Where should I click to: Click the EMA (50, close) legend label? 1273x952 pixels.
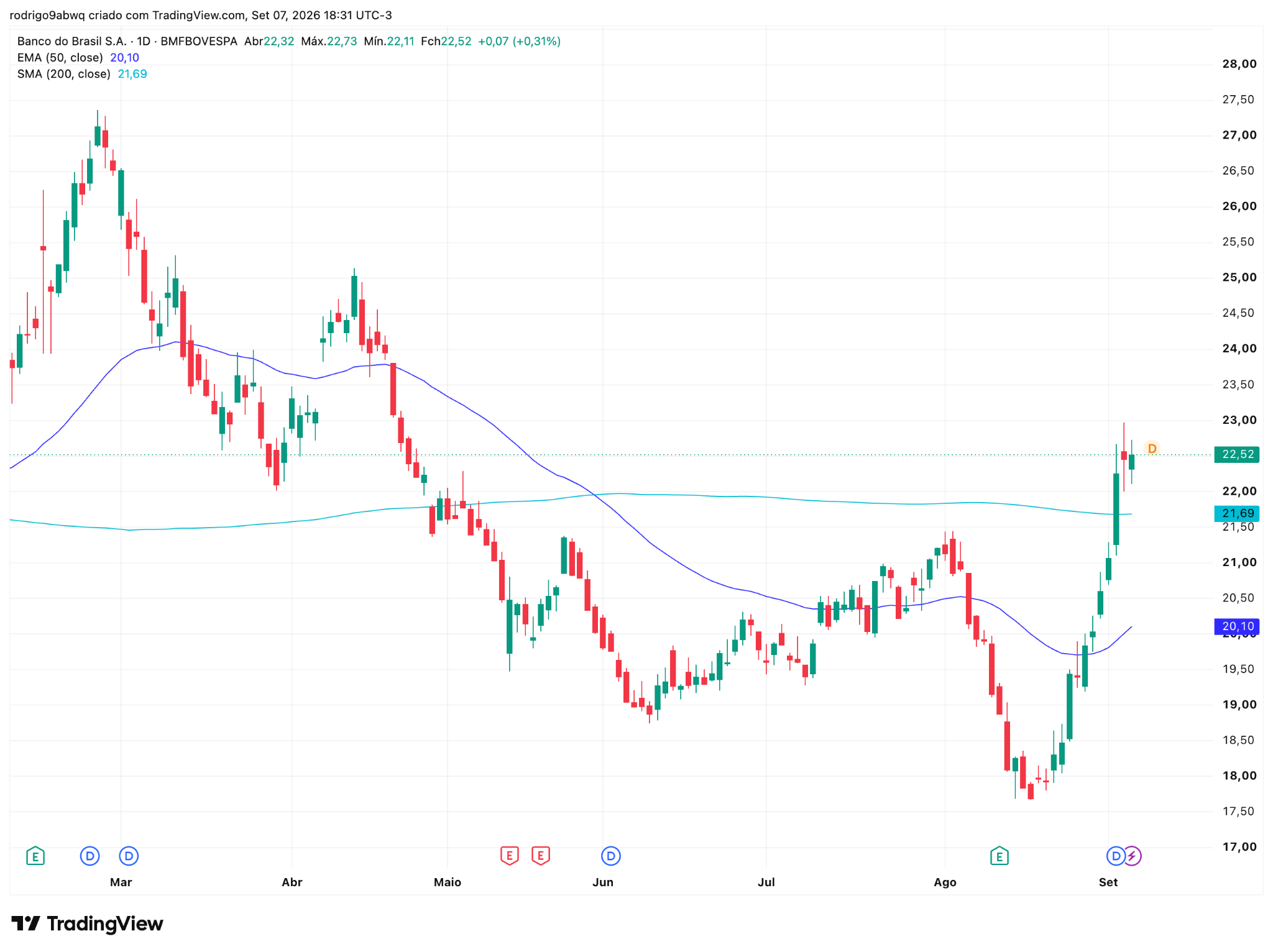(x=60, y=58)
